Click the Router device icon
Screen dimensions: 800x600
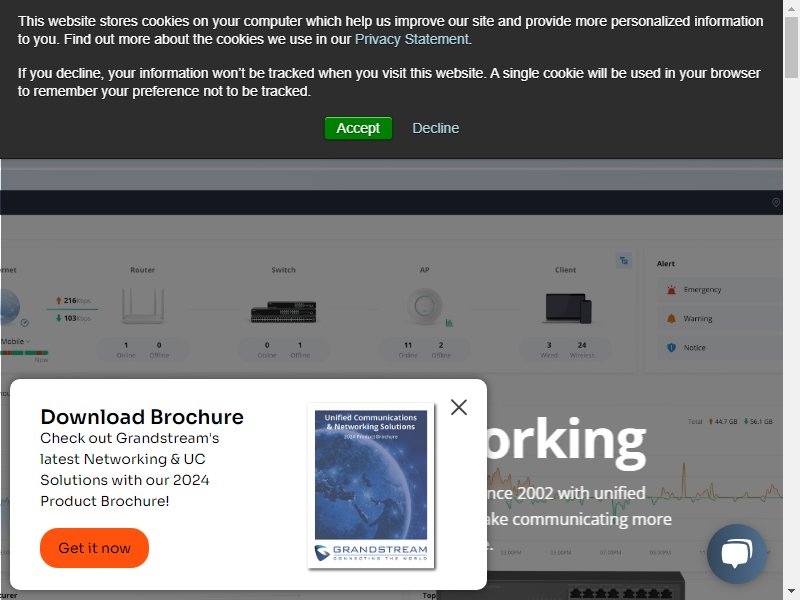pyautogui.click(x=143, y=306)
